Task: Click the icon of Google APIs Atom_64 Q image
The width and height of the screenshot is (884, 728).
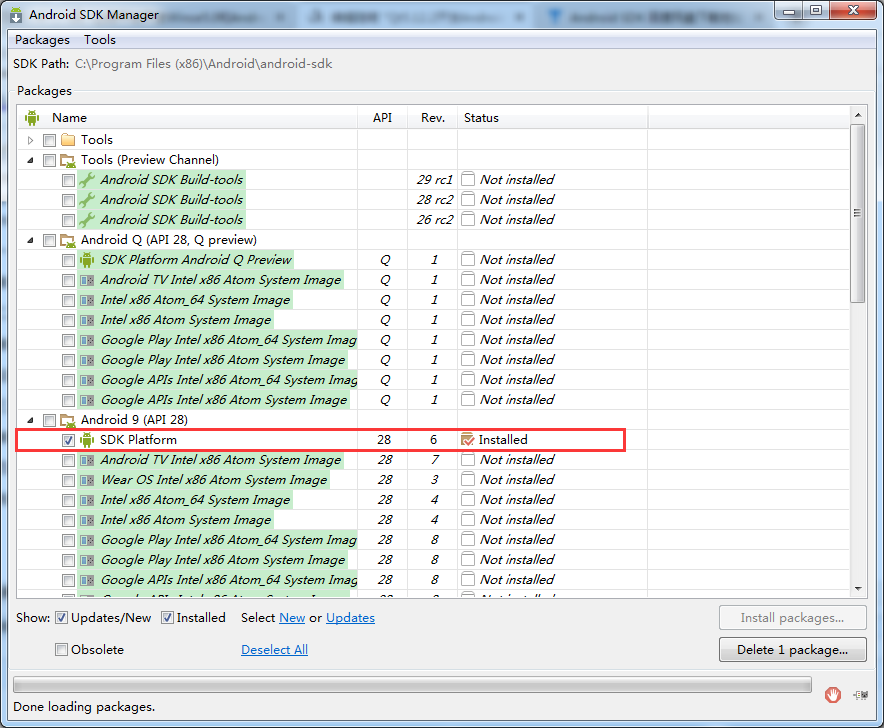Action: point(87,380)
